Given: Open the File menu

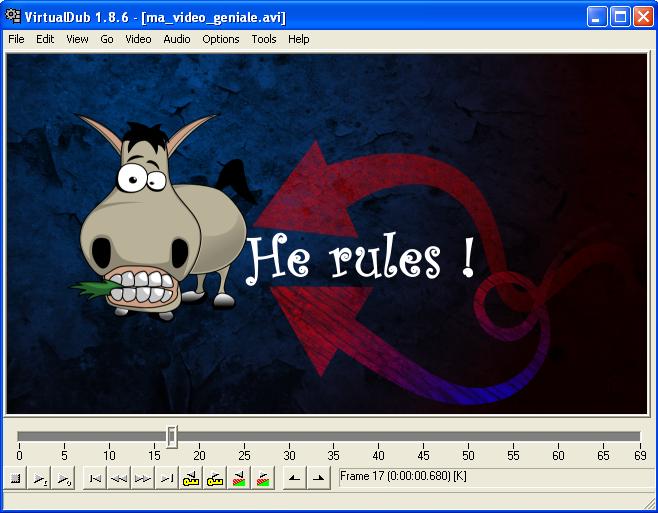Looking at the screenshot, I should click(x=16, y=39).
